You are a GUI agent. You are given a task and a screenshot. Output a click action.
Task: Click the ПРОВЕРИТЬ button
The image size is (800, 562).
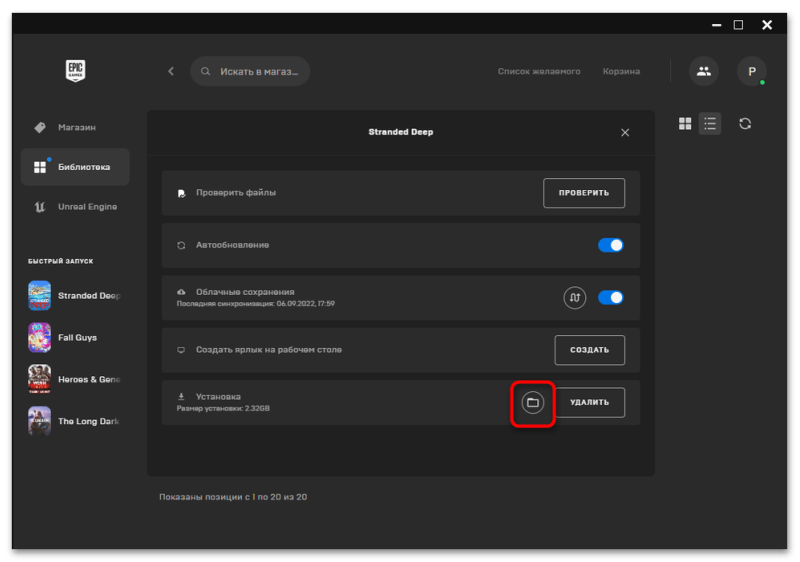[x=584, y=193]
